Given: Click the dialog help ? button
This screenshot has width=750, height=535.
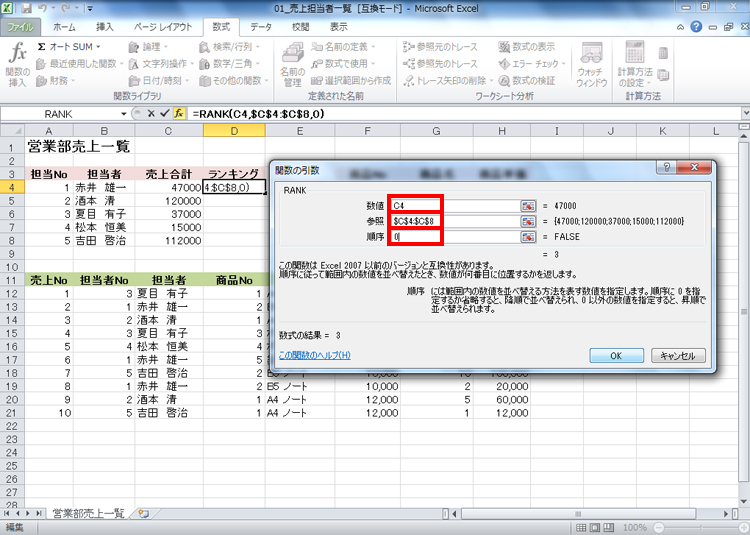Looking at the screenshot, I should point(667,167).
